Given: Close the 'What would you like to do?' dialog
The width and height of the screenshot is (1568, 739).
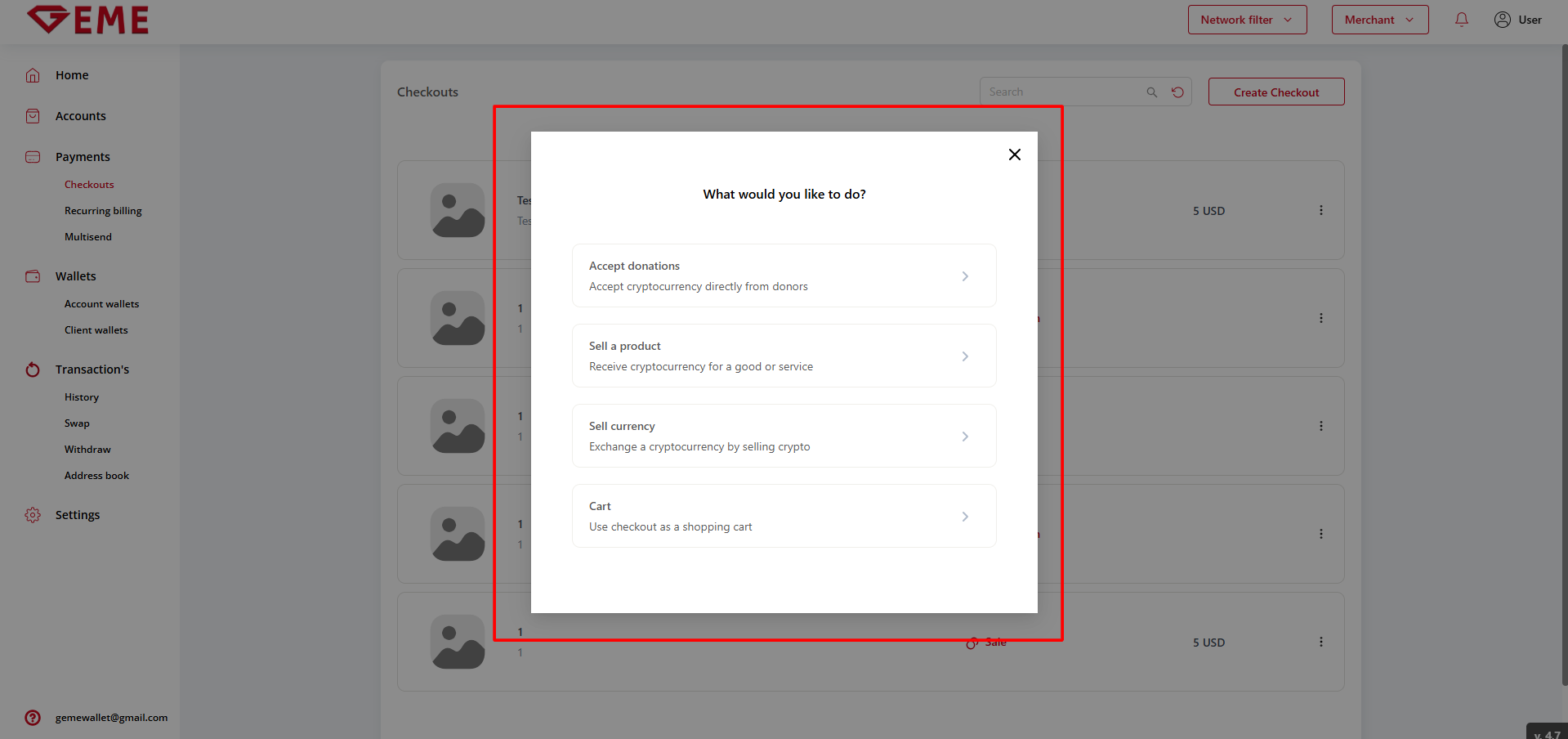Looking at the screenshot, I should pyautogui.click(x=1014, y=155).
